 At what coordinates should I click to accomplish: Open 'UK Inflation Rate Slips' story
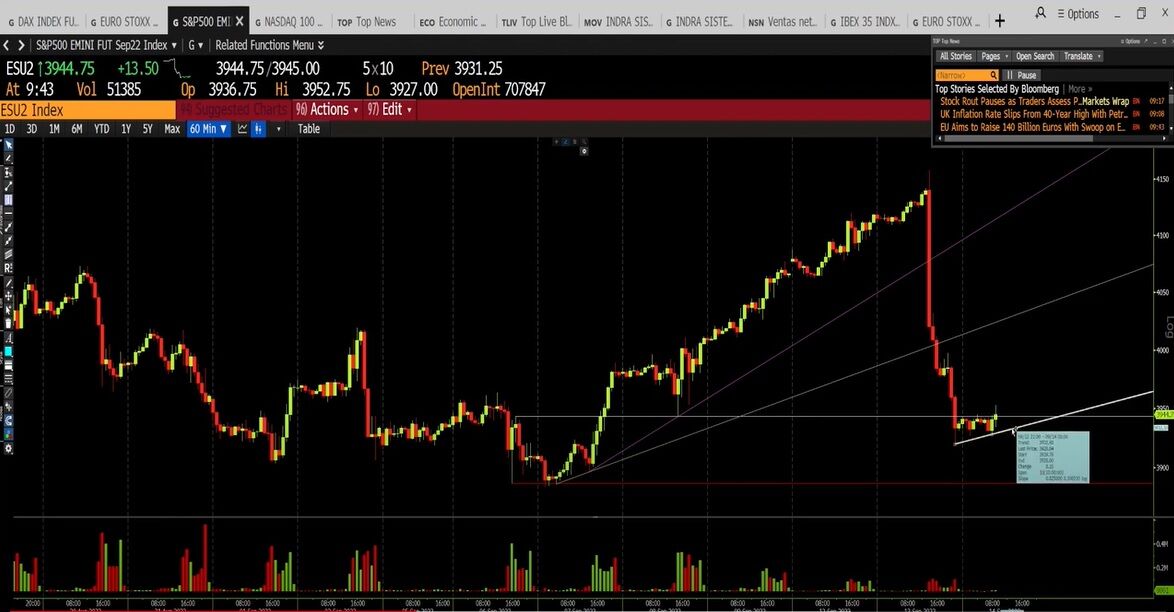pyautogui.click(x=1033, y=114)
